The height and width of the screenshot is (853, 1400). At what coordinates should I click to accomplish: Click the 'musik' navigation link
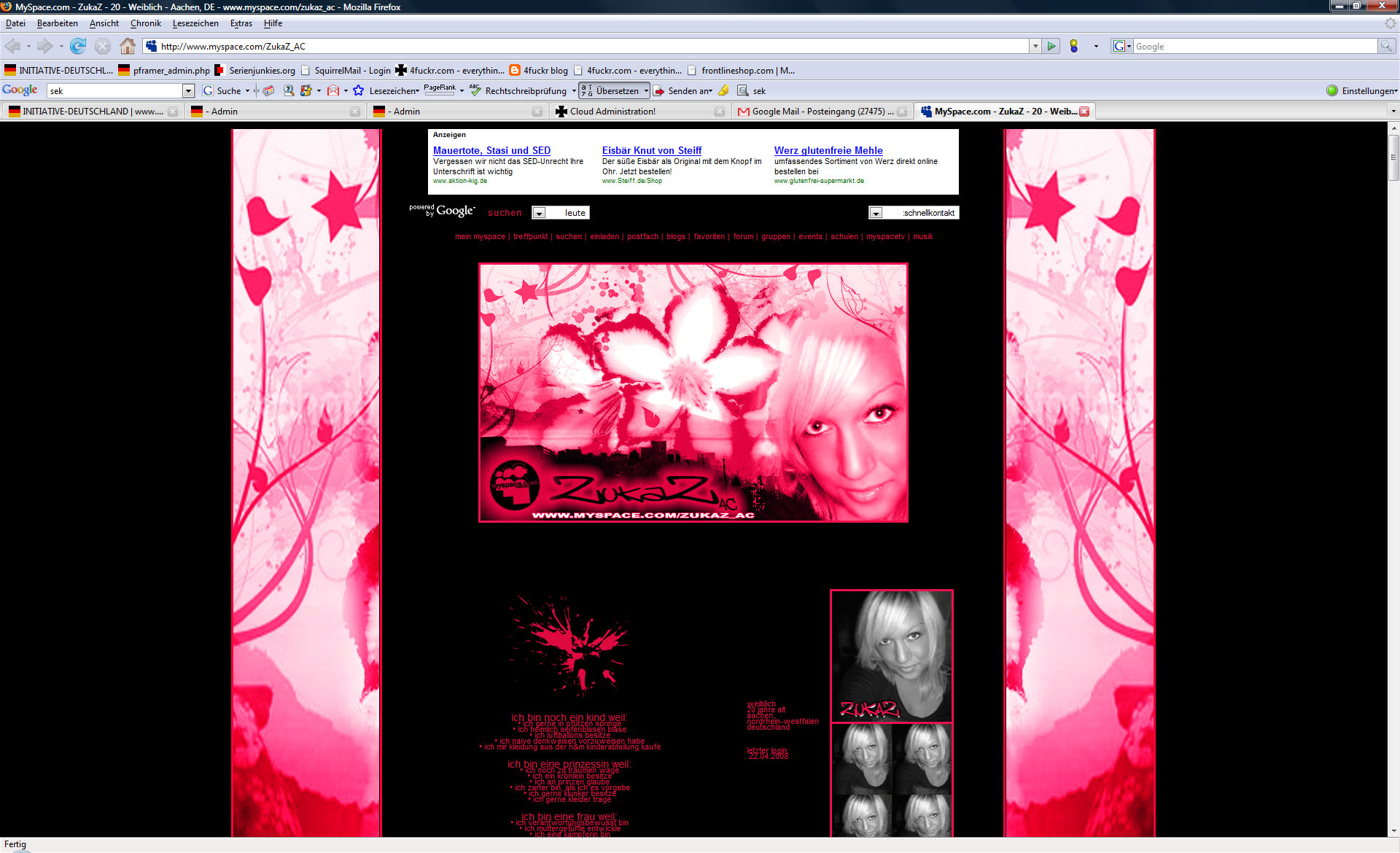(922, 236)
